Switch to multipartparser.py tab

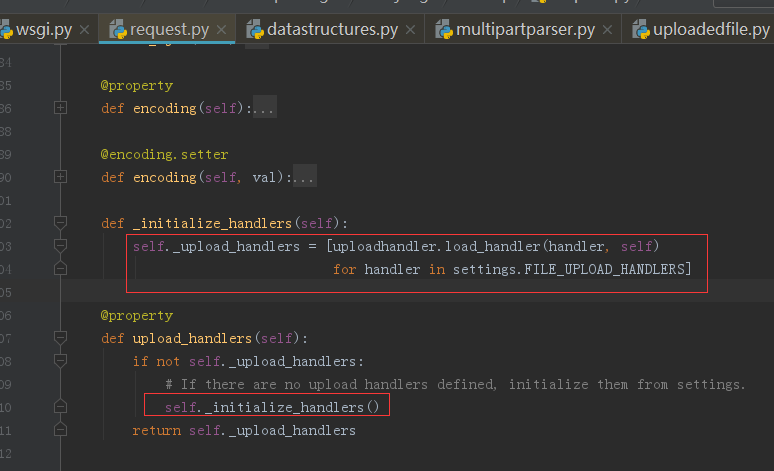click(x=525, y=30)
